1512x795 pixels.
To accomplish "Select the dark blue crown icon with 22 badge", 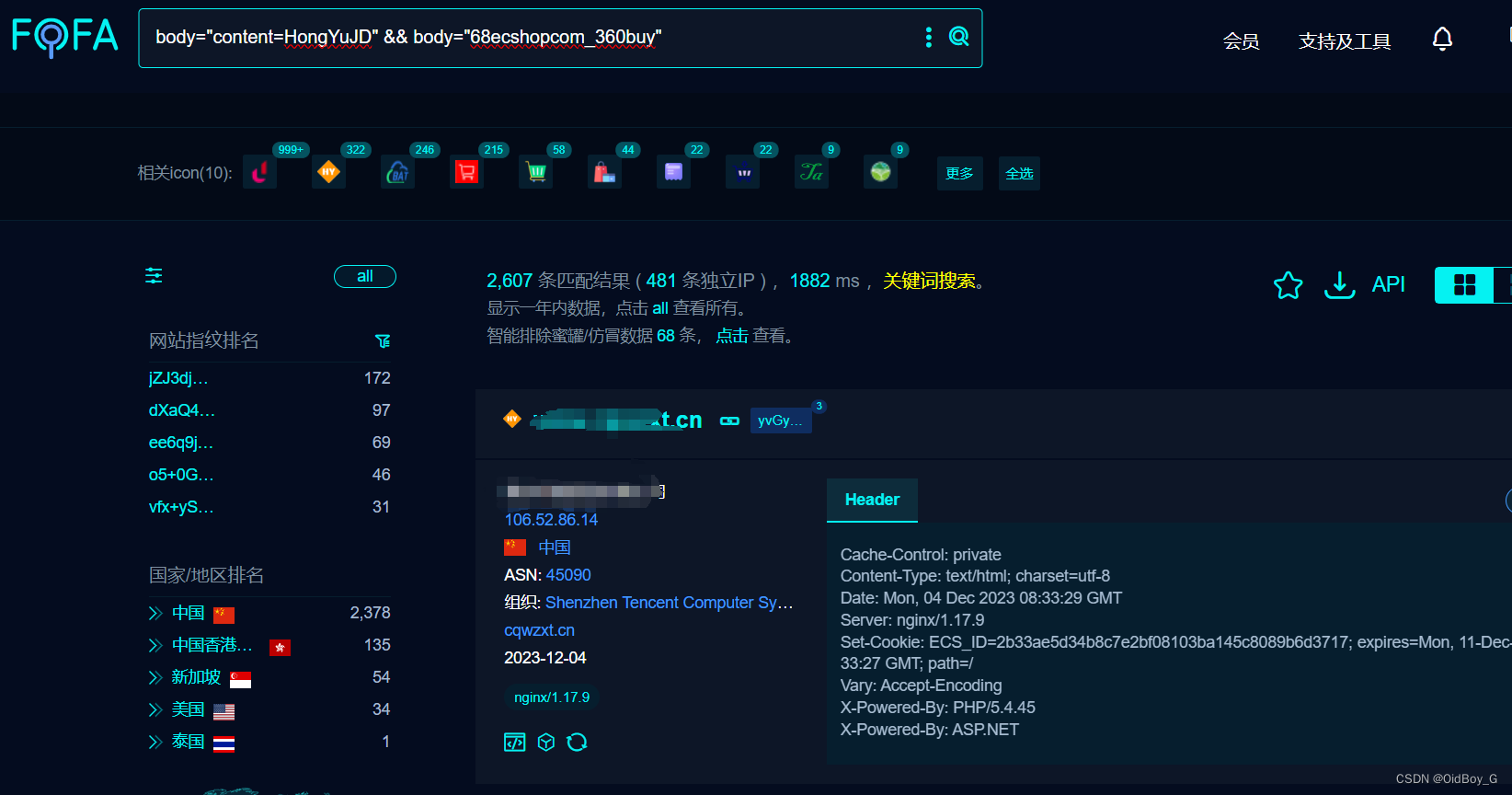I will coord(742,172).
